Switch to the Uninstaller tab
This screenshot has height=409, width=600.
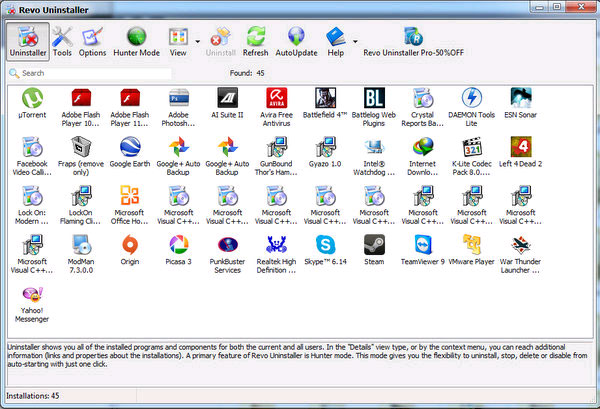click(26, 41)
